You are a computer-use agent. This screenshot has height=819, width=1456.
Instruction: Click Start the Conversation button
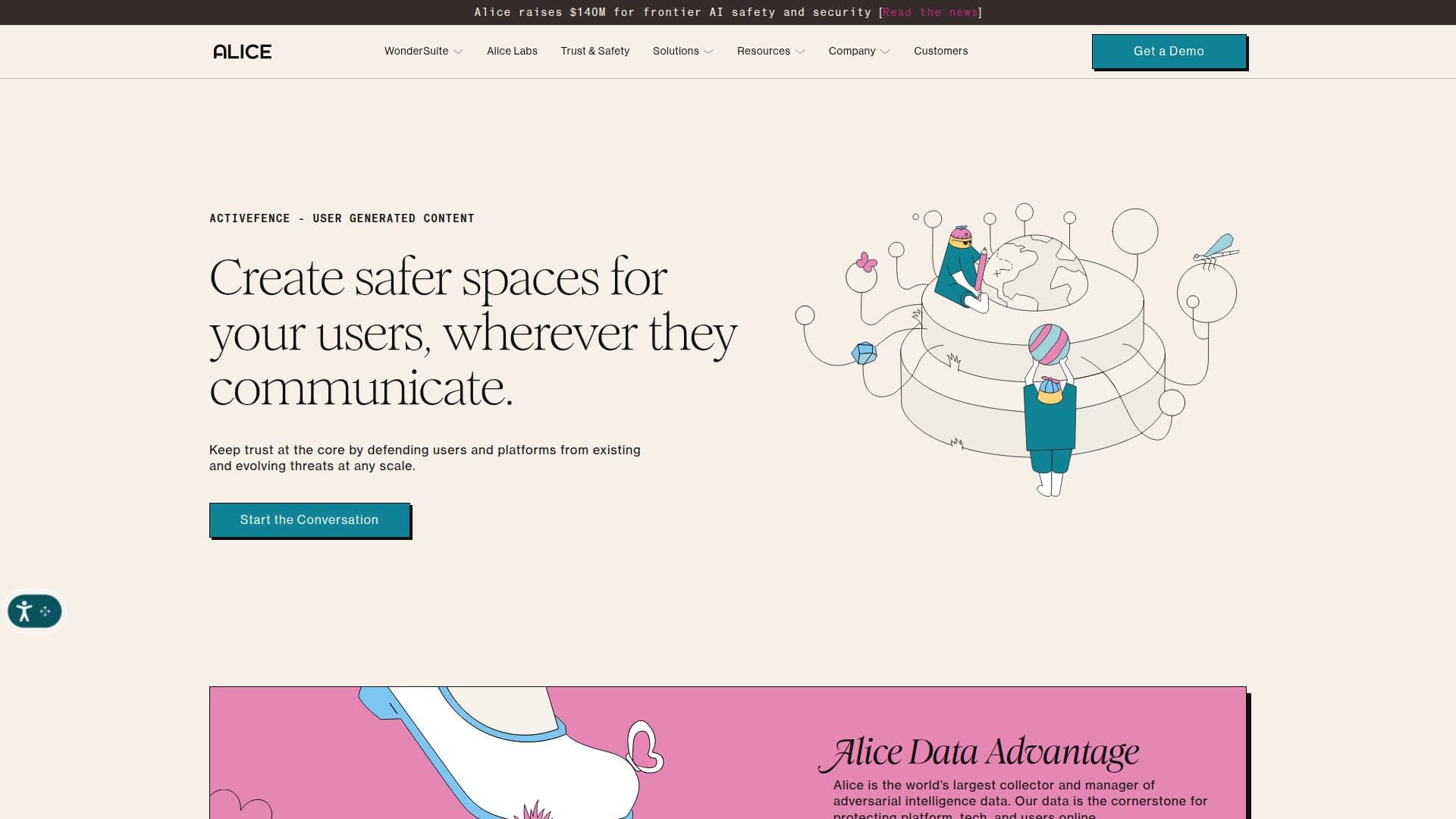pos(309,519)
